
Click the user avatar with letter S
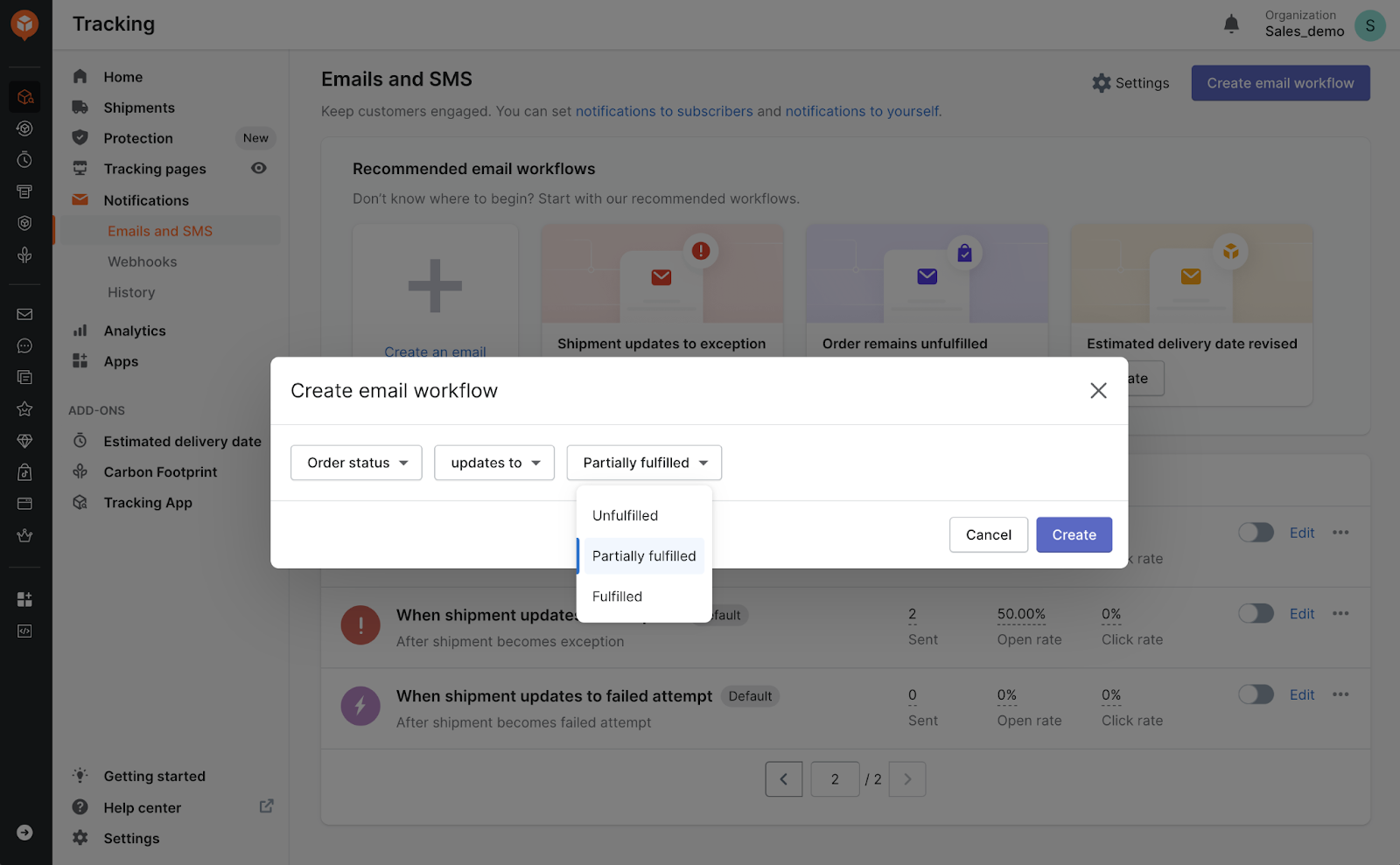coord(1369,25)
